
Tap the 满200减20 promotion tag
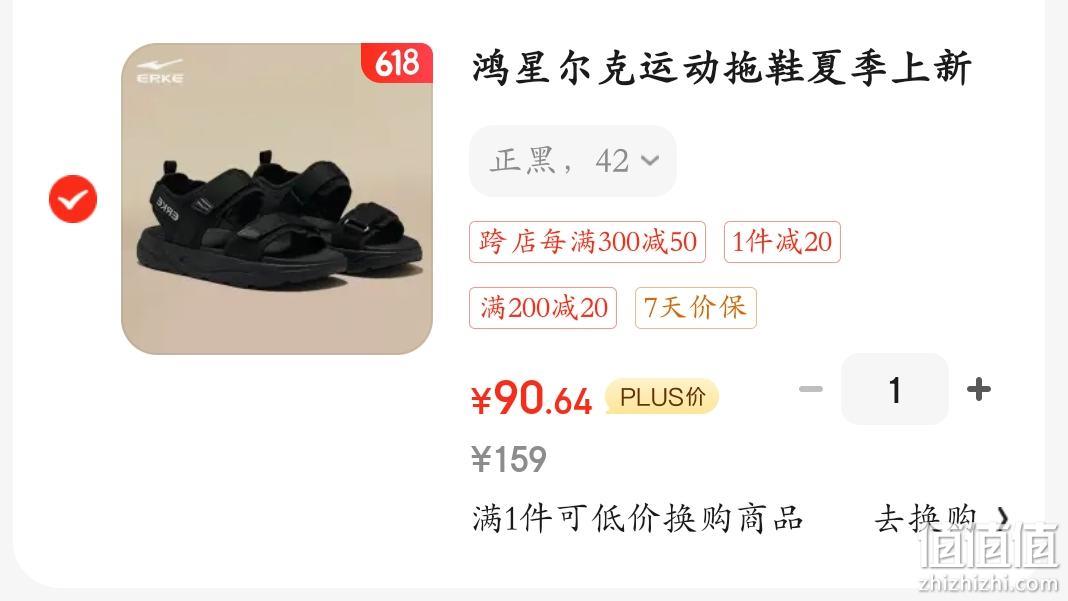point(543,308)
